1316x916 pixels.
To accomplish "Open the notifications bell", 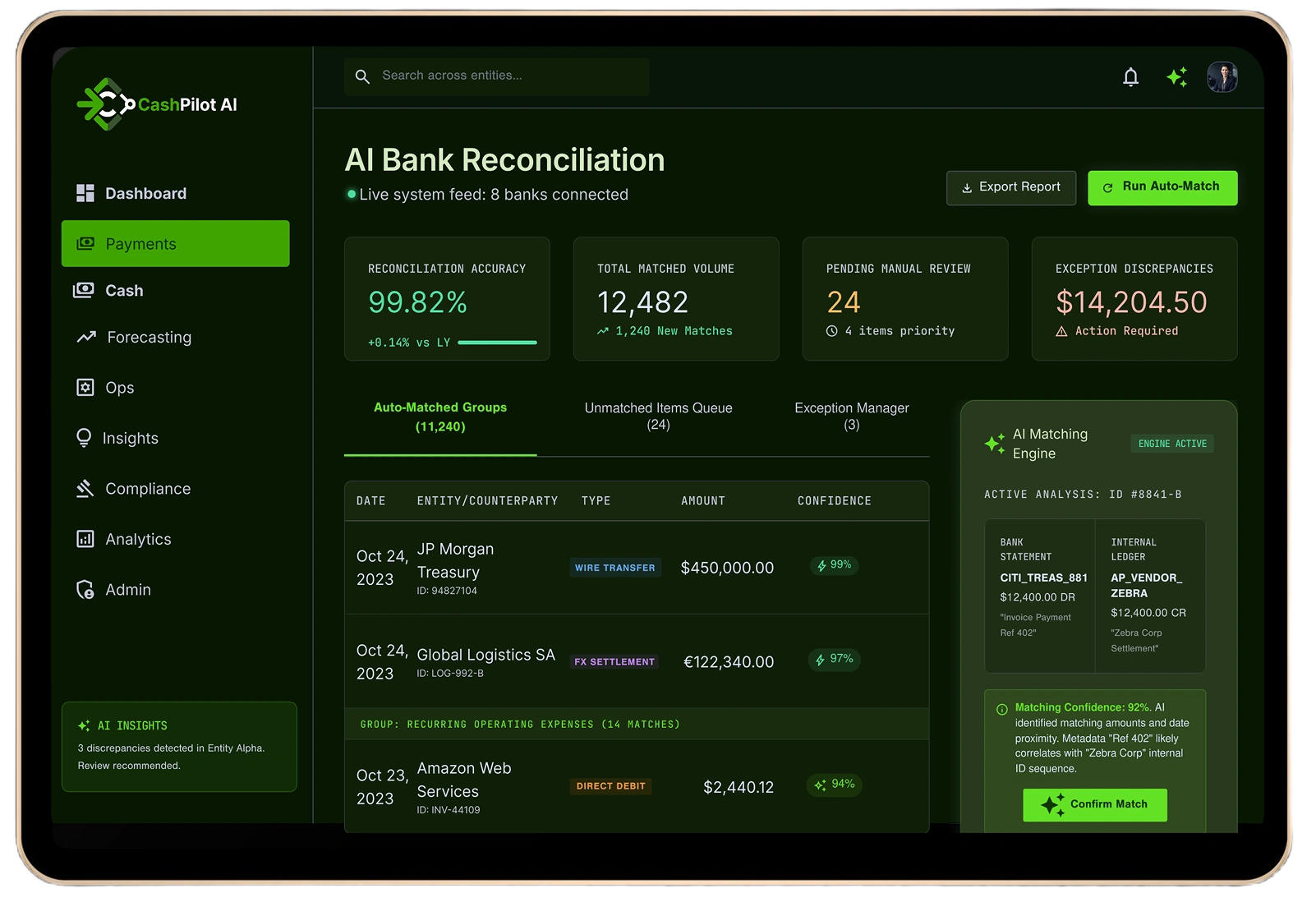I will click(1130, 77).
